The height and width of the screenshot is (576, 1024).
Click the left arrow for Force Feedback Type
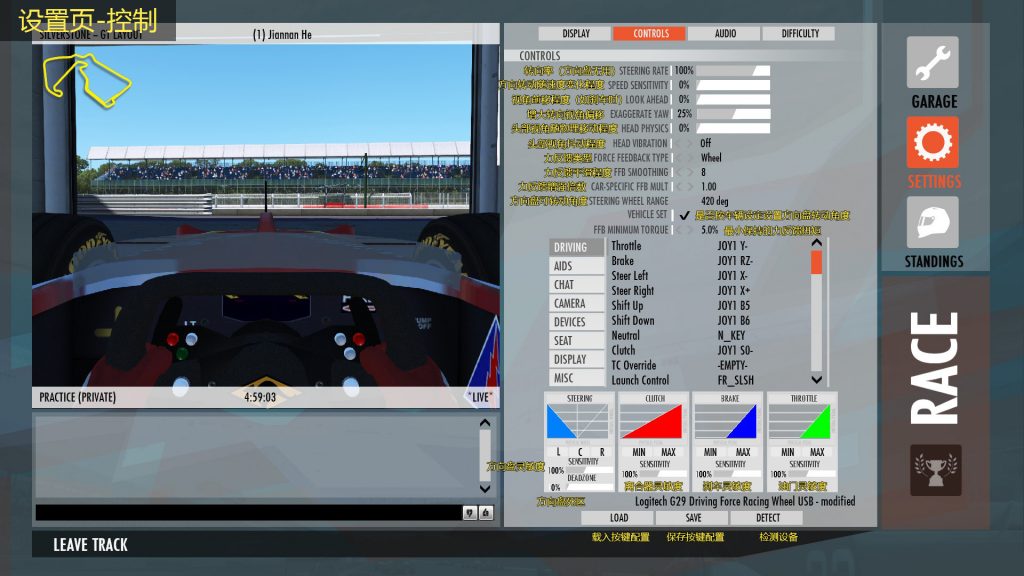point(679,157)
